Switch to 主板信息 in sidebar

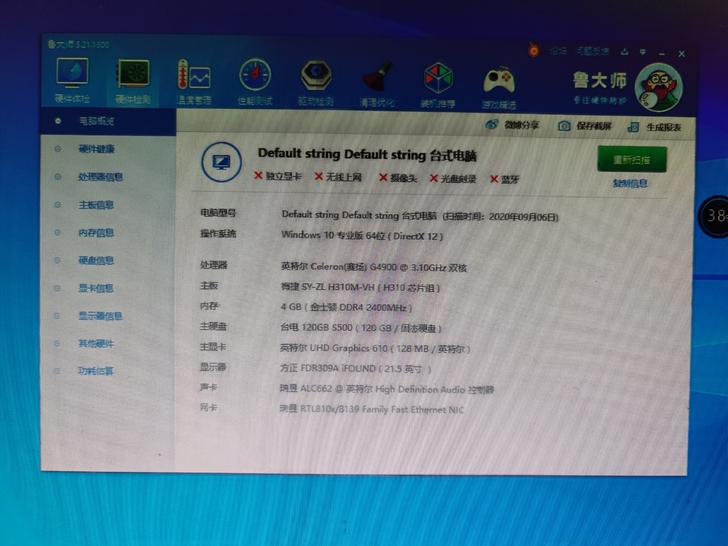[97, 205]
